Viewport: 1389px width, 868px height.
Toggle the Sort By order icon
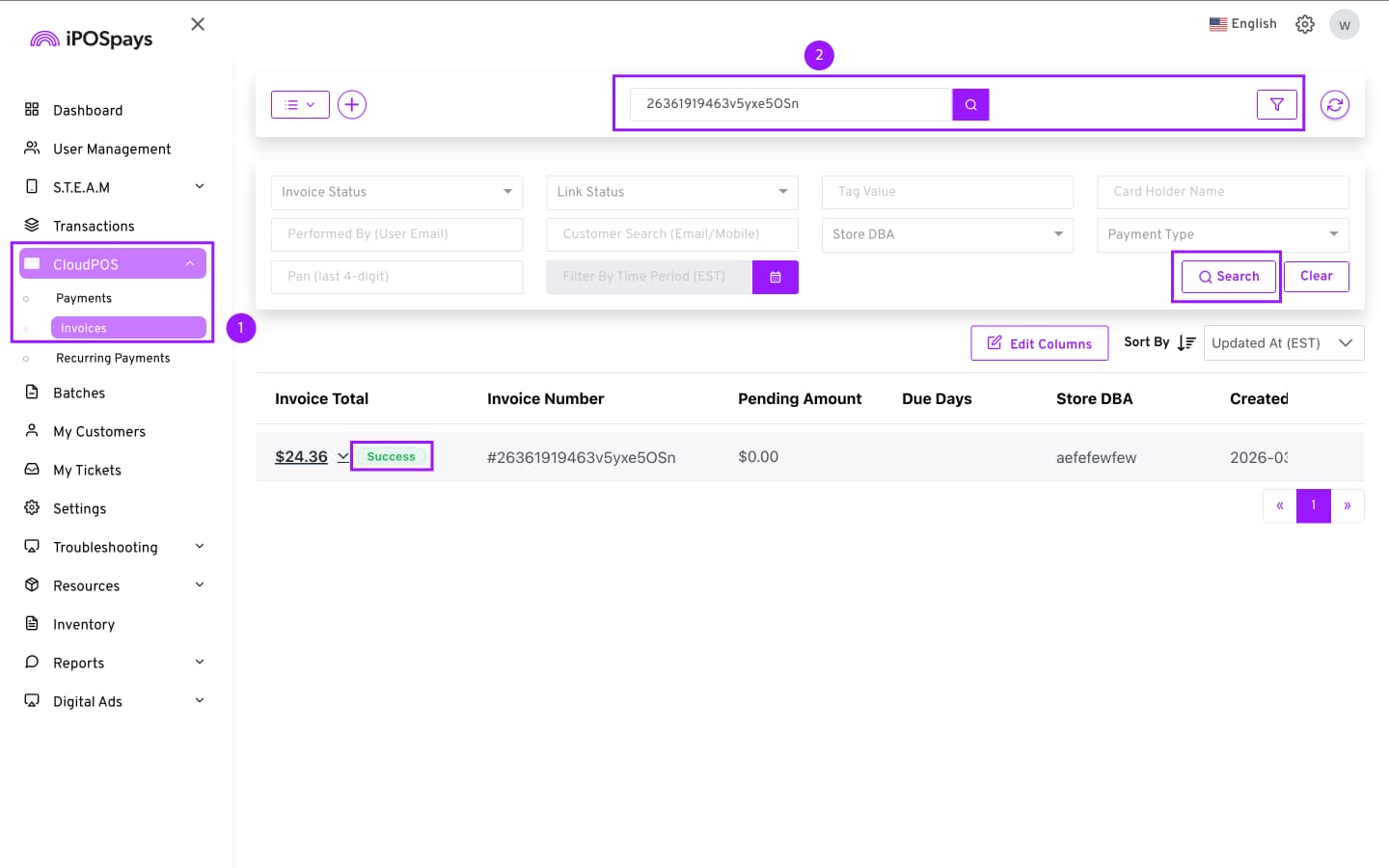1186,342
